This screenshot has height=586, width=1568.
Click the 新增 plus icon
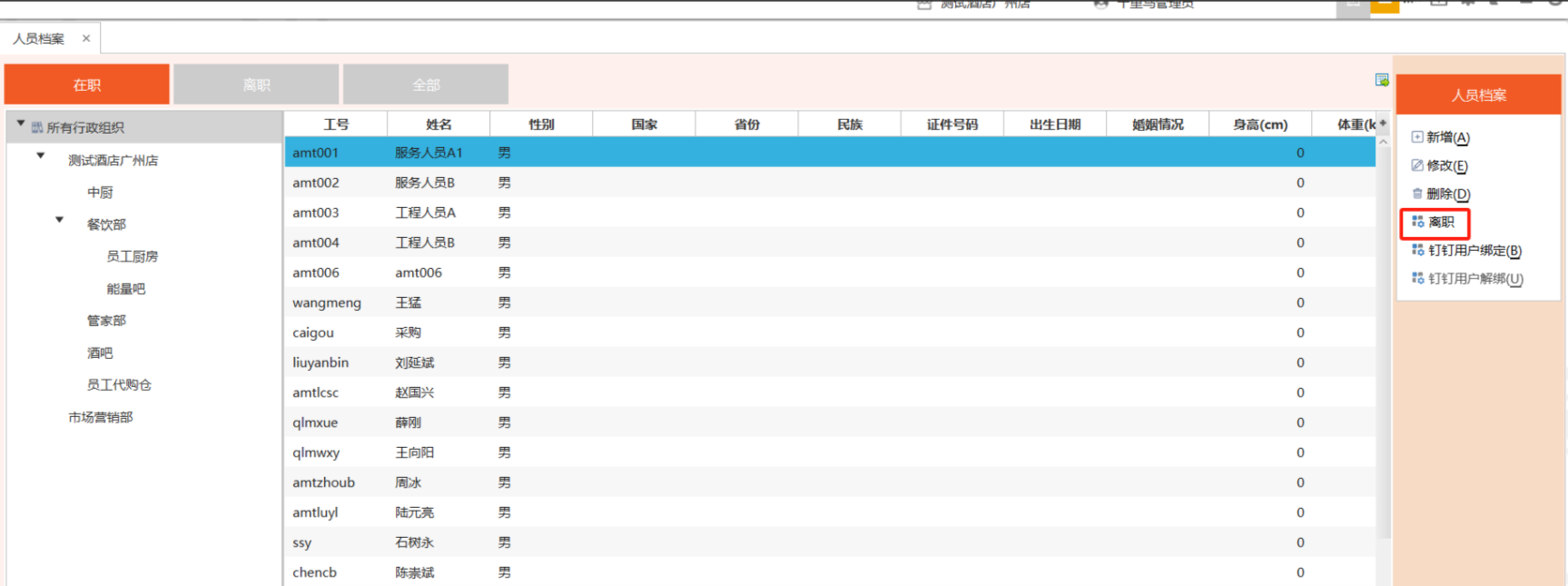coord(1416,137)
